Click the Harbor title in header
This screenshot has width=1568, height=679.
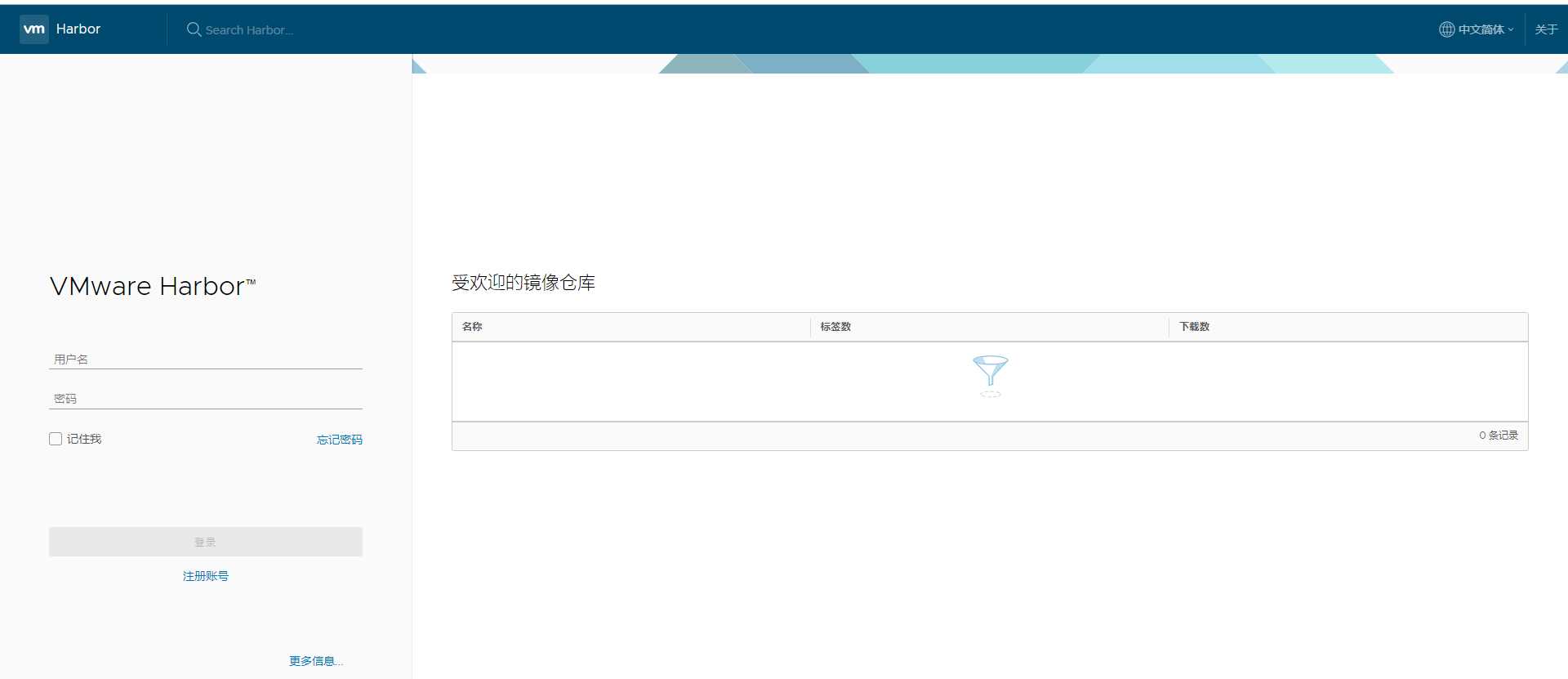point(78,29)
